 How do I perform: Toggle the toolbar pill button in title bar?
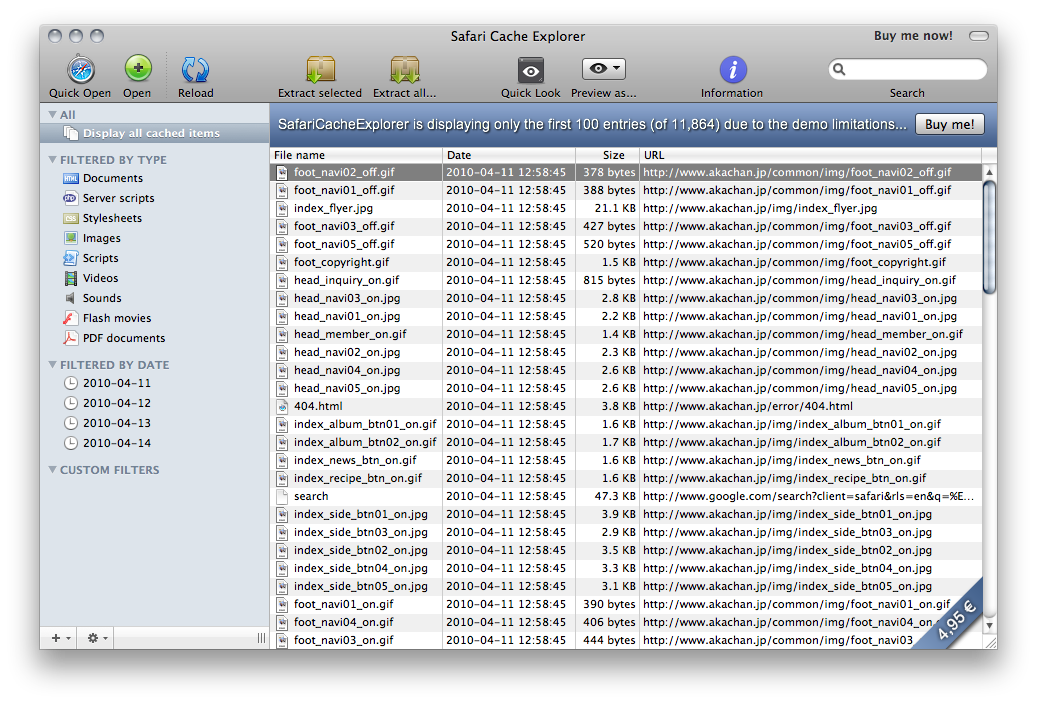click(x=979, y=36)
